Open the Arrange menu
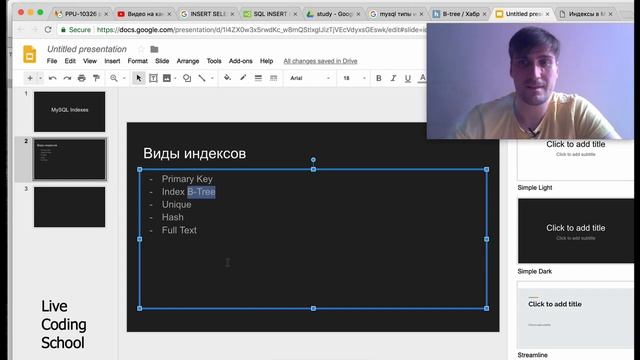The image size is (640, 360). [188, 61]
